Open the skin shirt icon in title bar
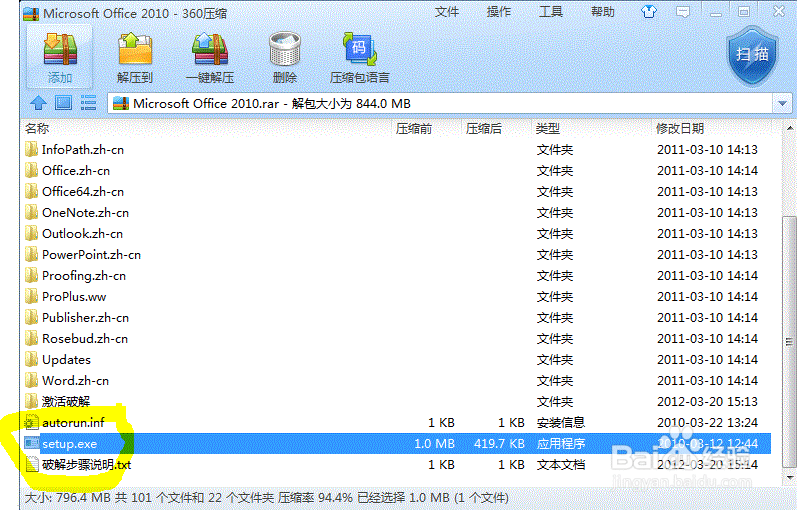This screenshot has height=510, width=797. click(649, 11)
